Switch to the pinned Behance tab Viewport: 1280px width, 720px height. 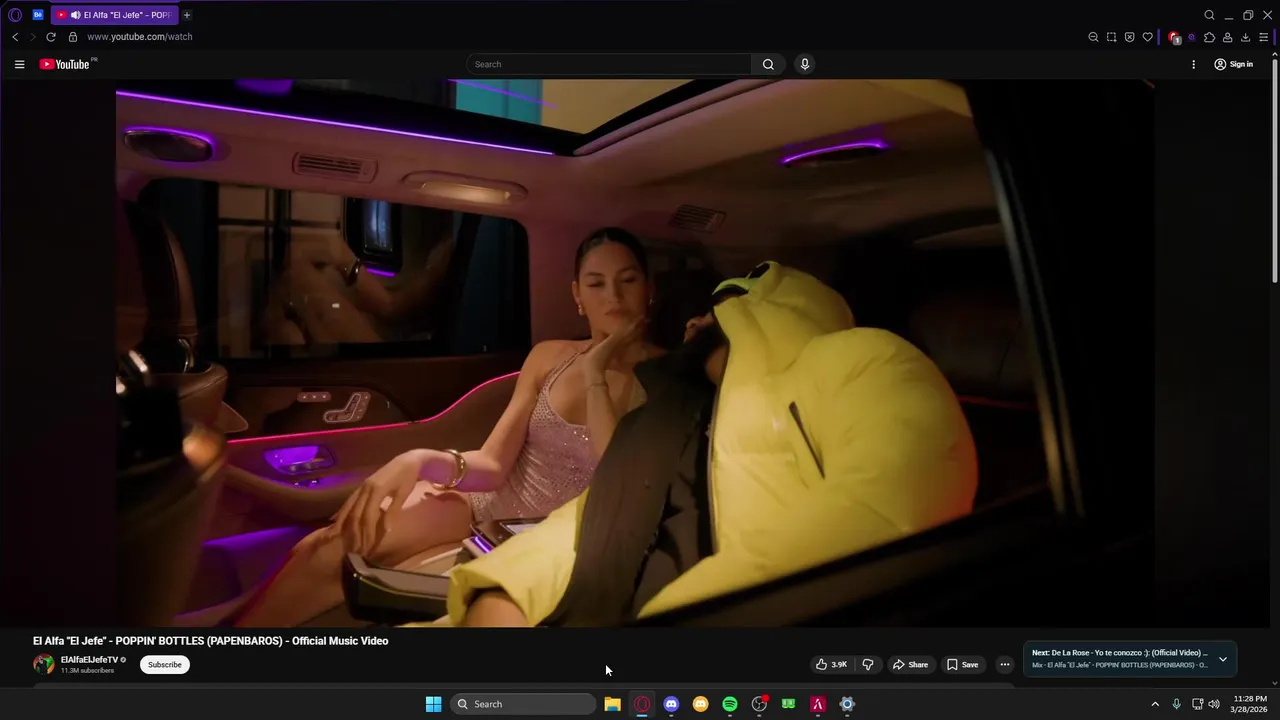[x=38, y=15]
